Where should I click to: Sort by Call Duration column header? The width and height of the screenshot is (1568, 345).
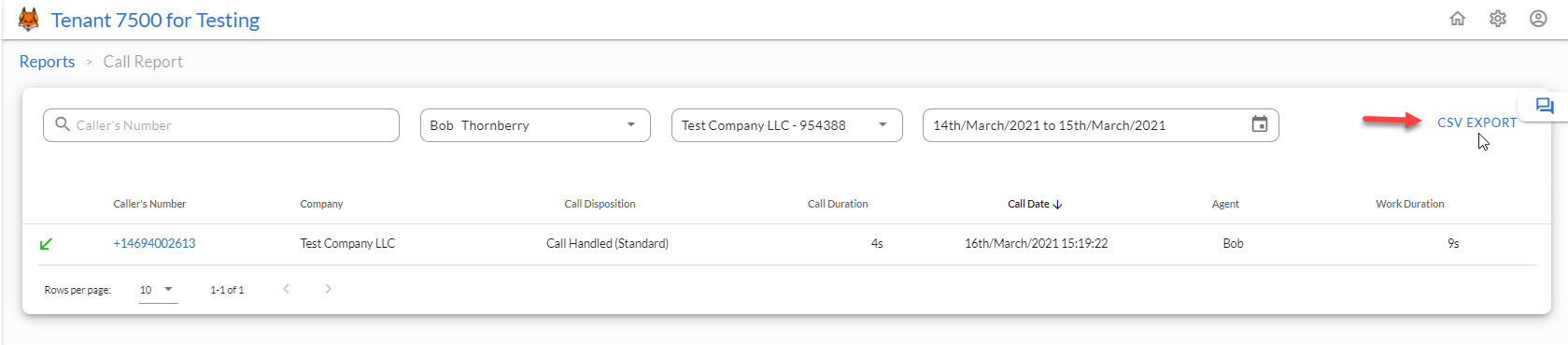tap(838, 204)
